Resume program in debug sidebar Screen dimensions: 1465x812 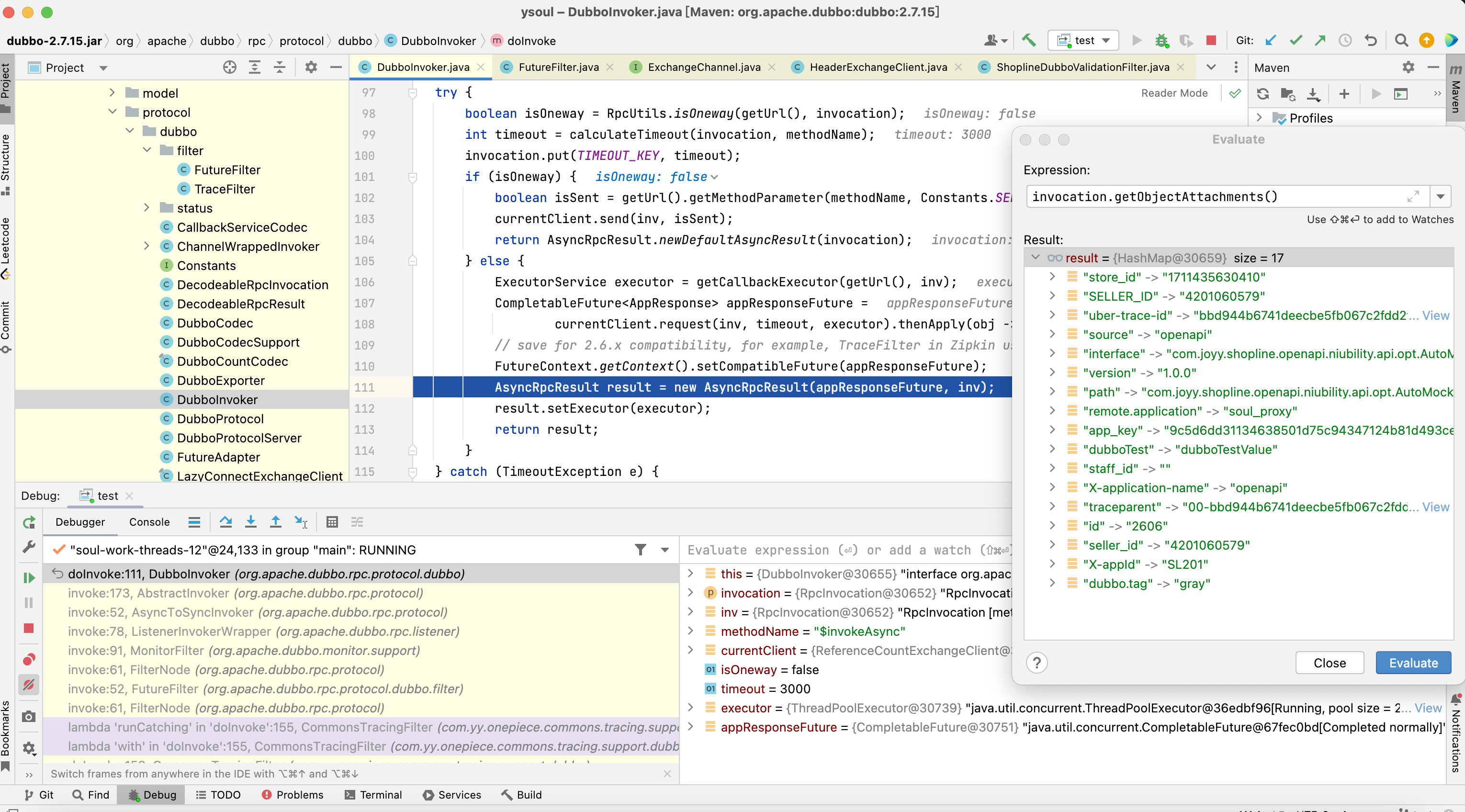tap(28, 578)
